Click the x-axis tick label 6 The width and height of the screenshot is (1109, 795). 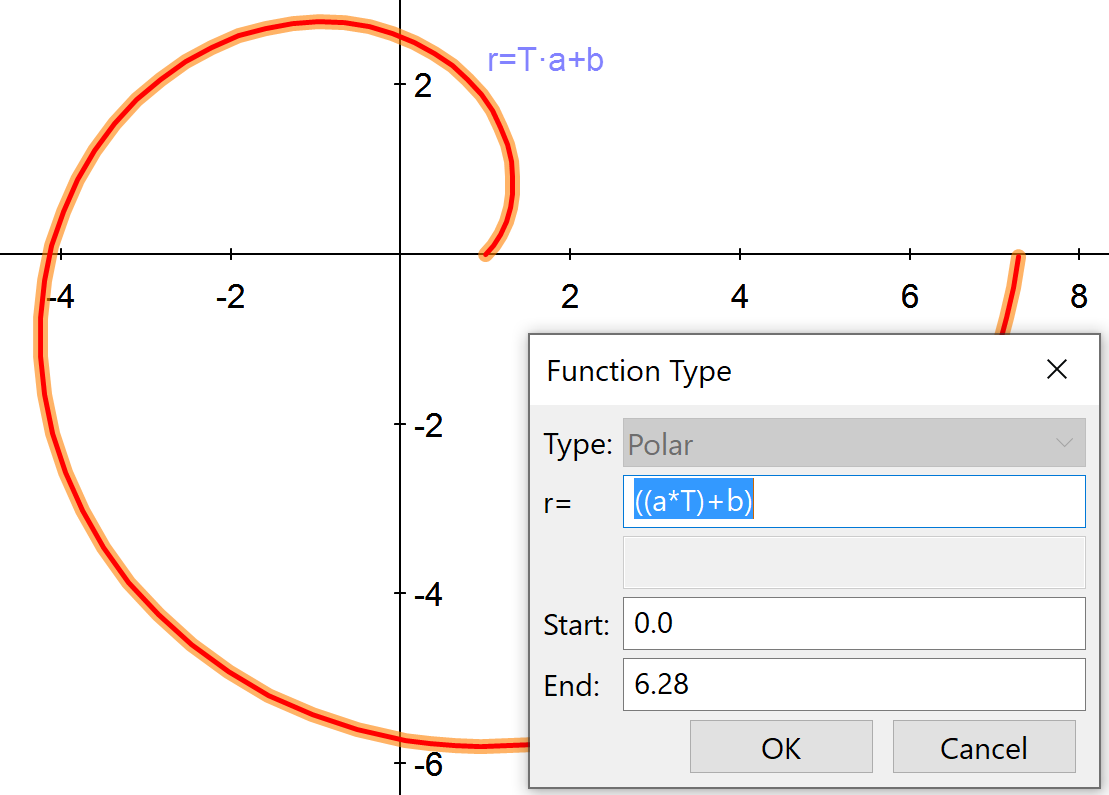tap(909, 297)
